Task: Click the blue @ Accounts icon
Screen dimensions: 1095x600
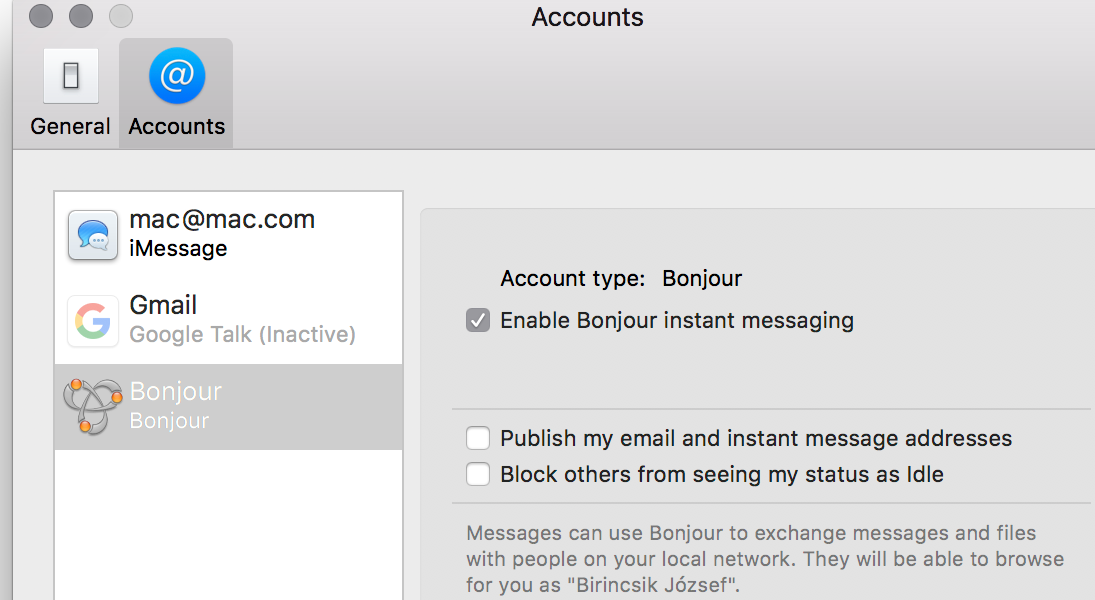Action: (x=177, y=75)
